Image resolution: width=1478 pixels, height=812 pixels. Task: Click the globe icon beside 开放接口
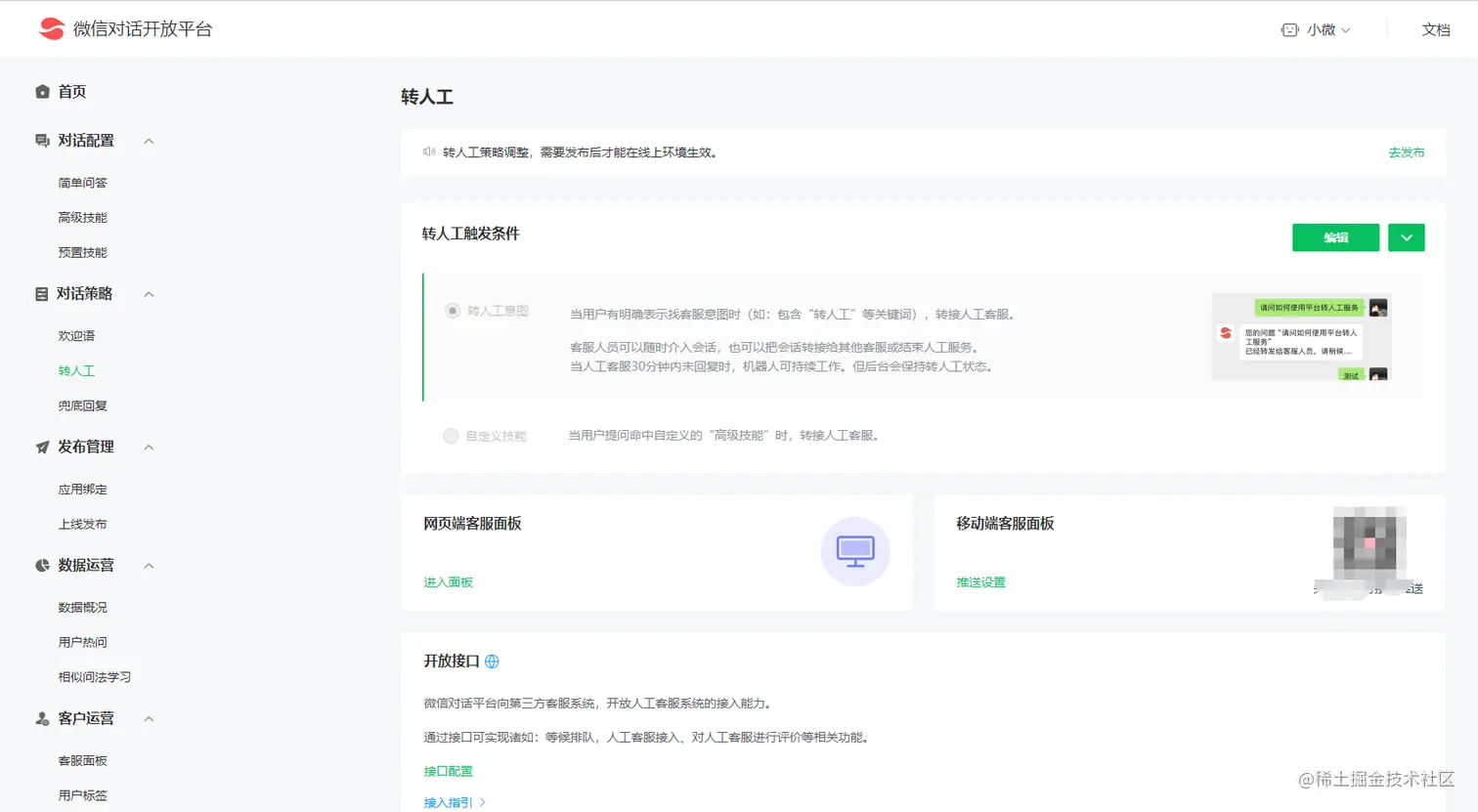pyautogui.click(x=491, y=662)
